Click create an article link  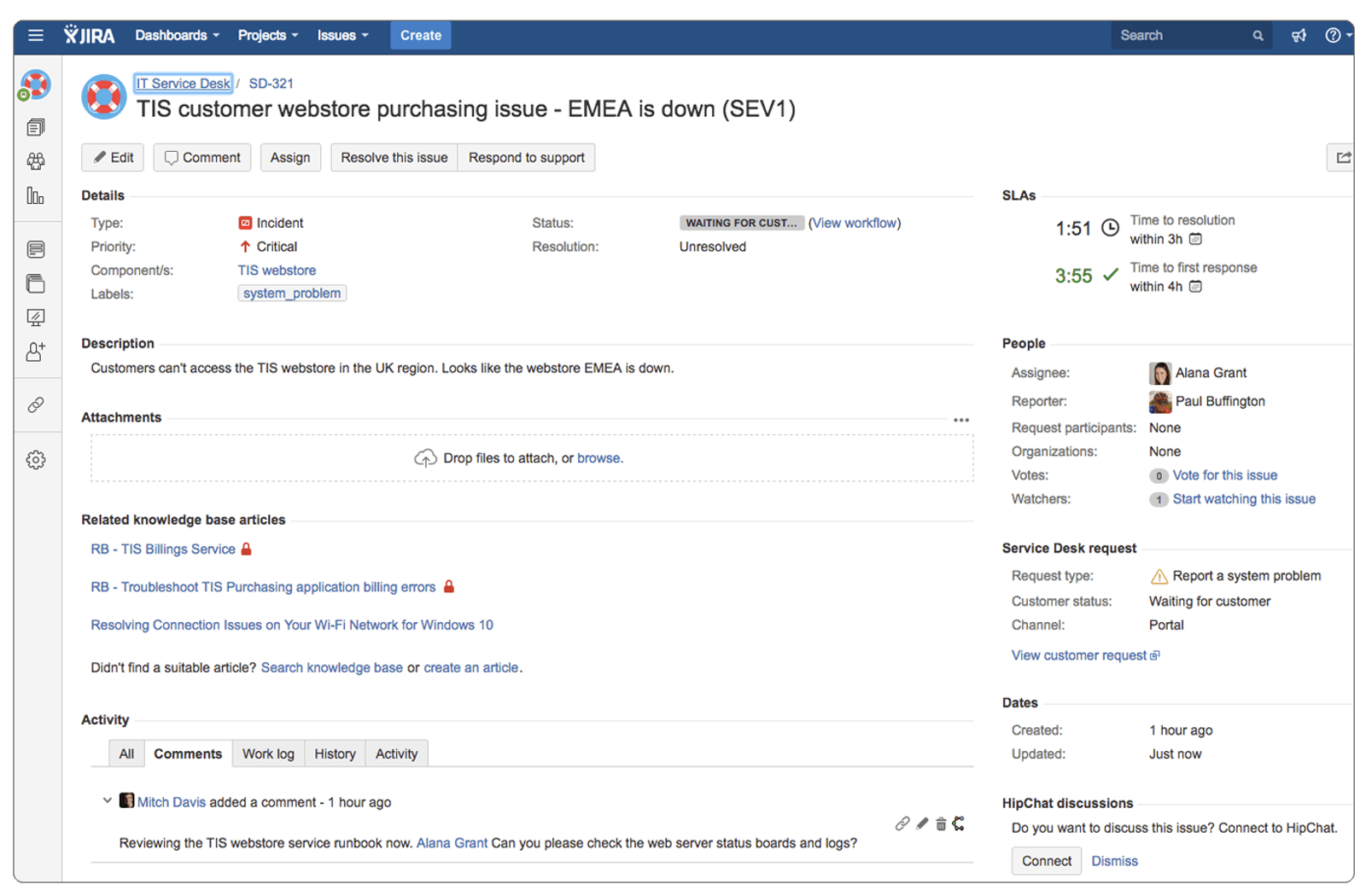[470, 668]
